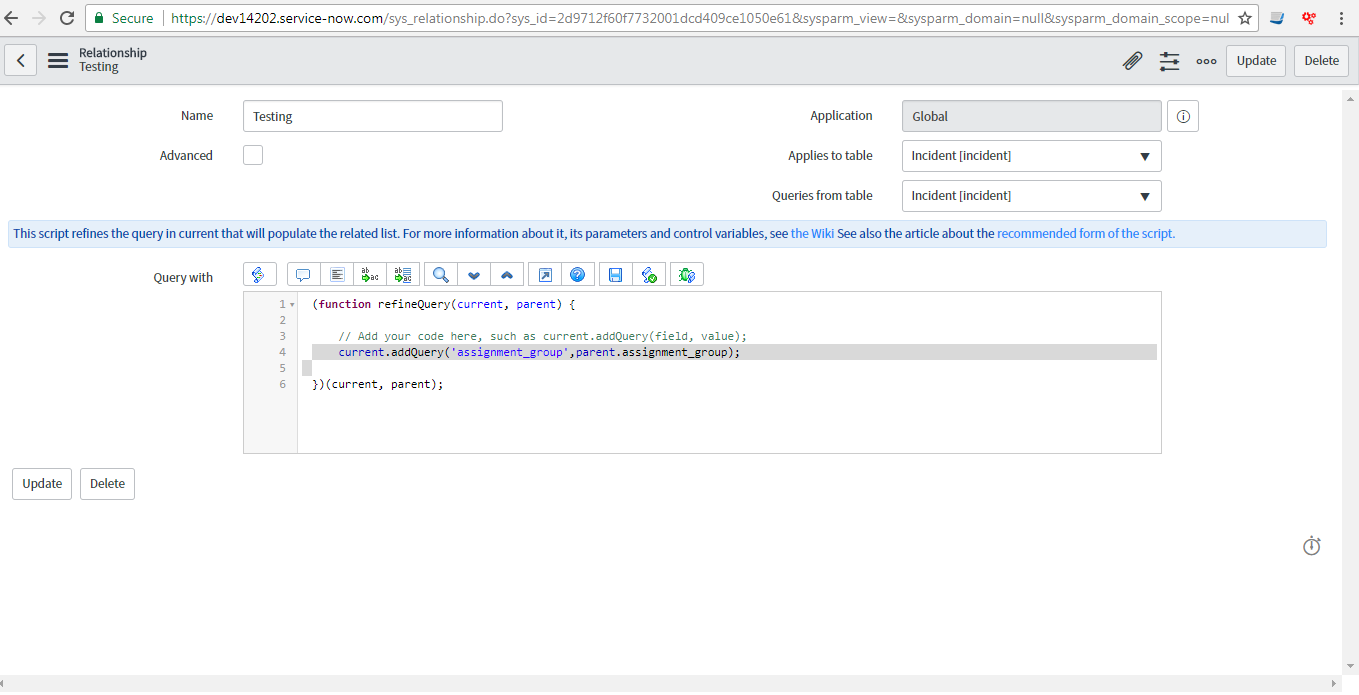Click the find previous up-chevron icon
1359x695 pixels.
click(507, 275)
